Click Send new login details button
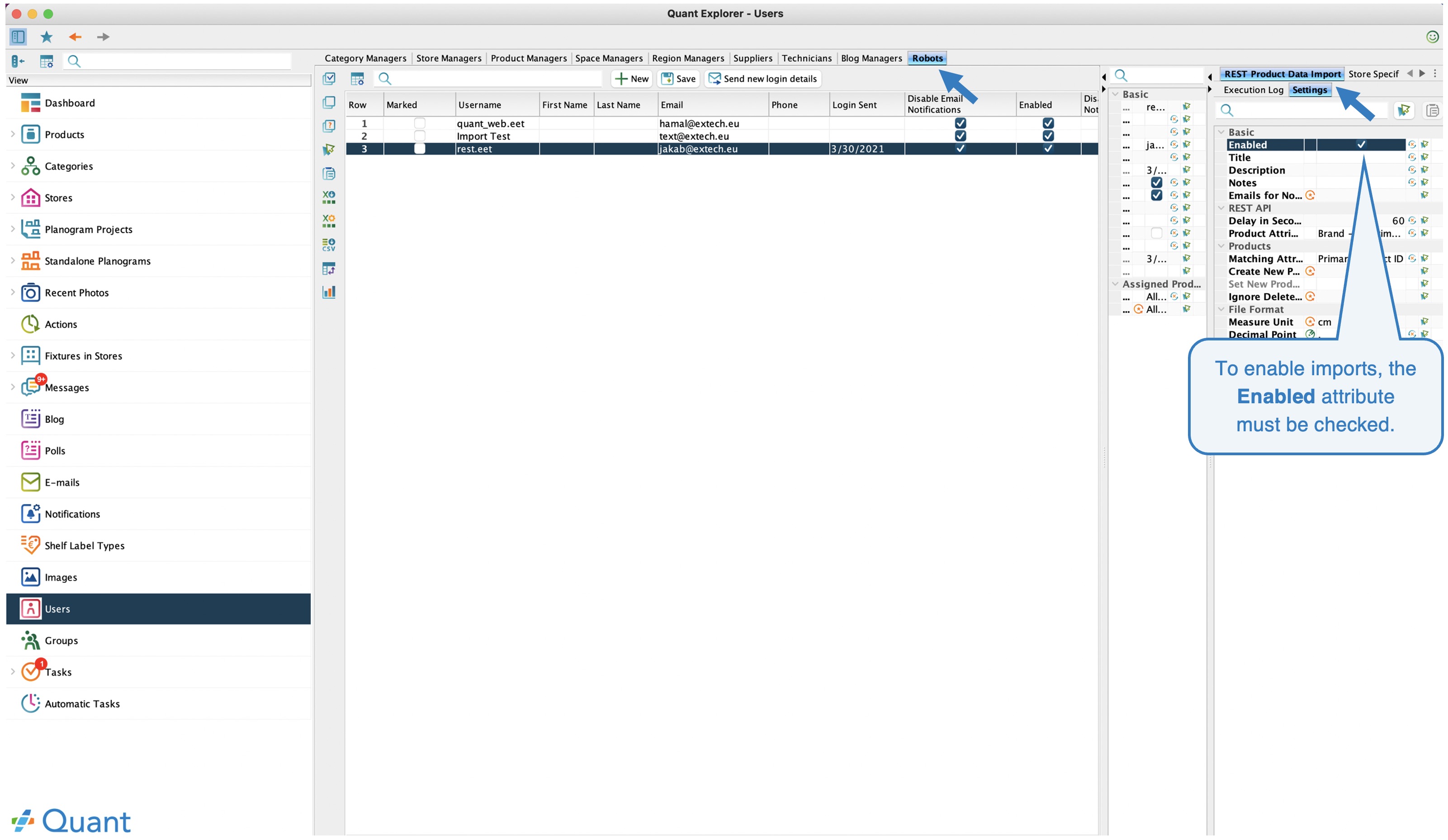1448x840 pixels. (x=762, y=79)
